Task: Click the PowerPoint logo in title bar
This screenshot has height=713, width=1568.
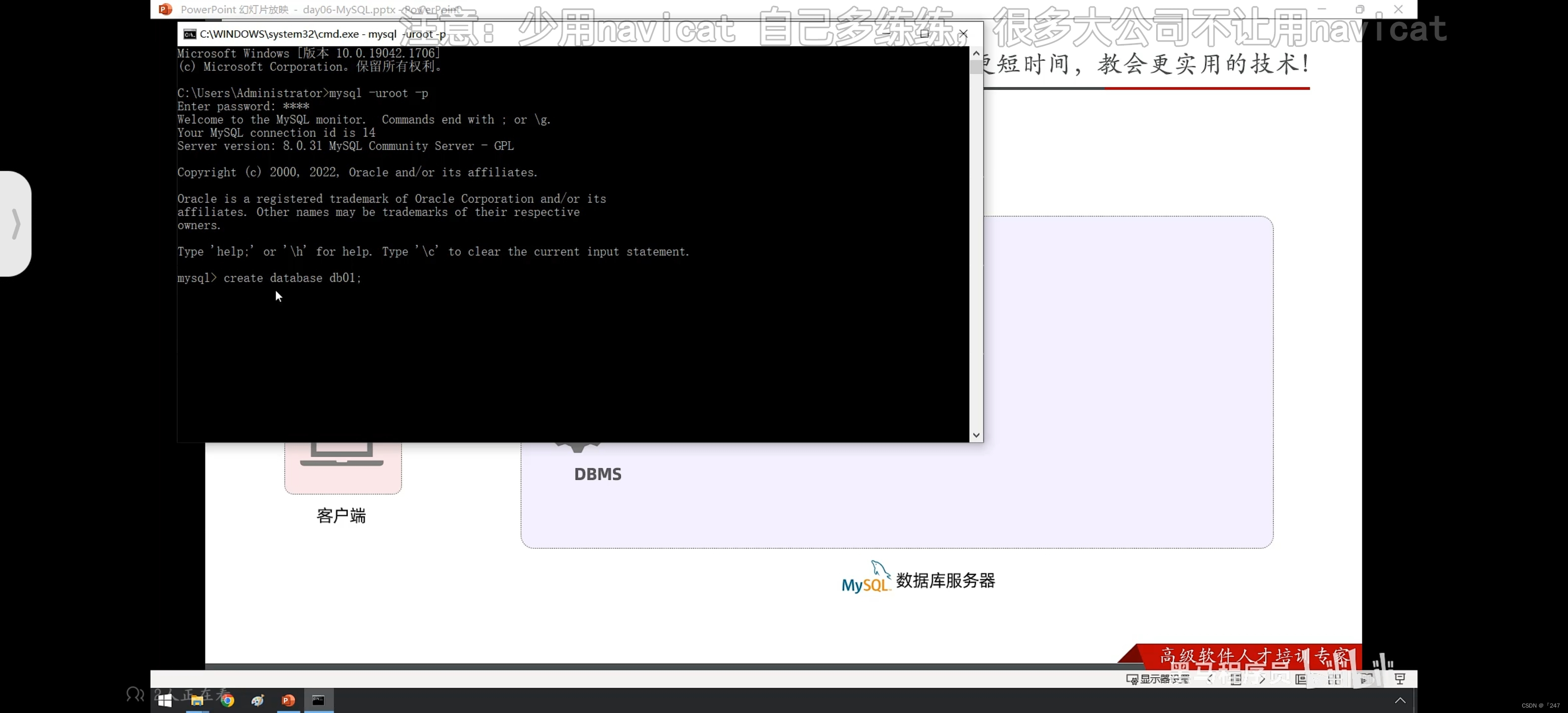Action: point(165,9)
